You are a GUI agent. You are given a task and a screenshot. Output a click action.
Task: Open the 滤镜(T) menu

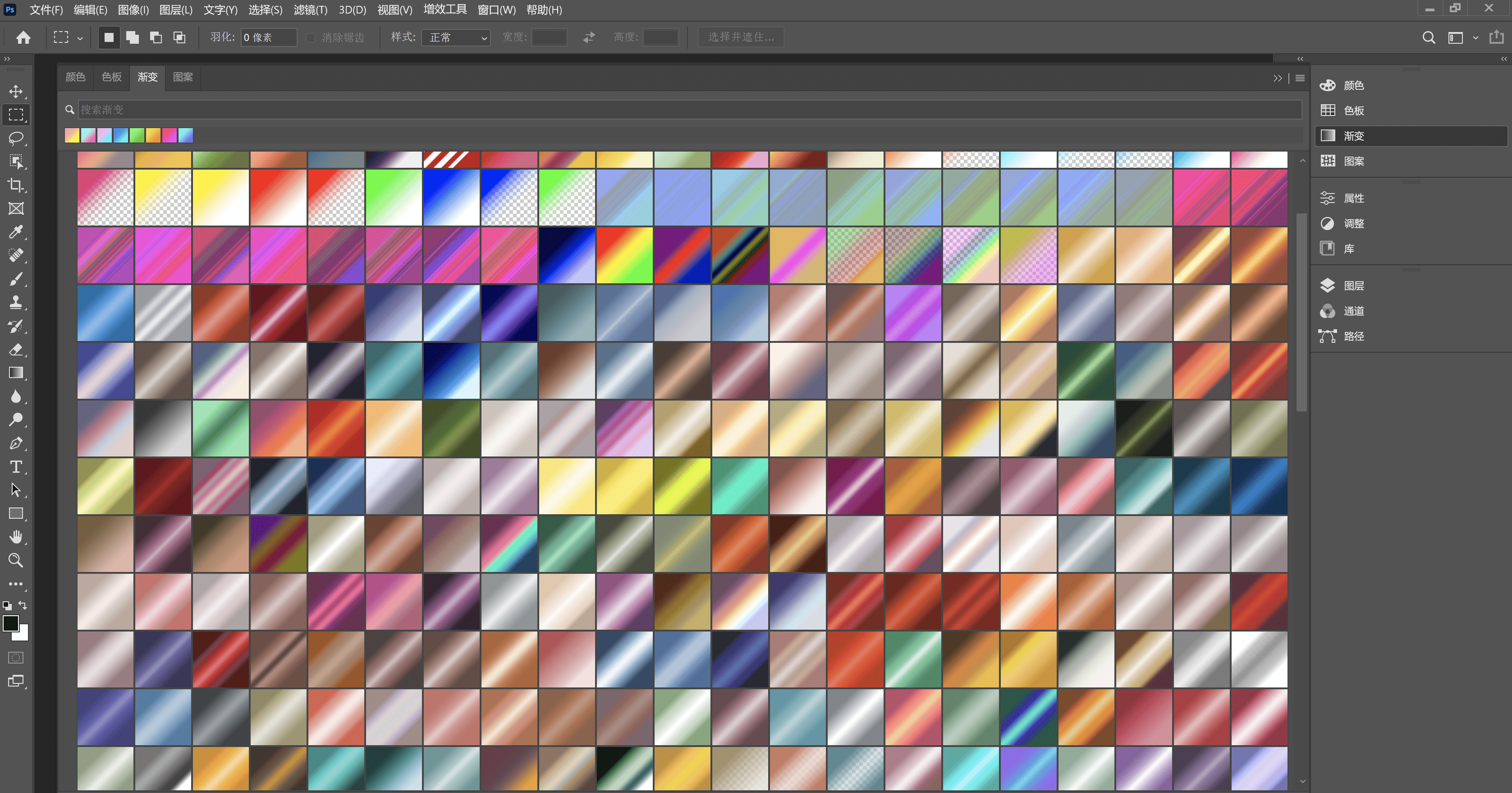pos(311,10)
